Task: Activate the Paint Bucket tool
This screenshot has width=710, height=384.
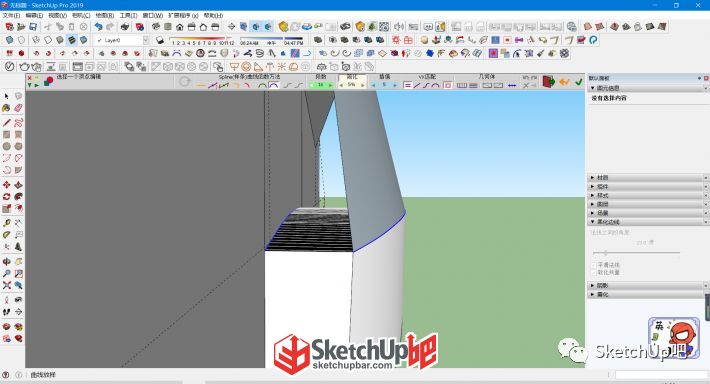Action: (6, 108)
